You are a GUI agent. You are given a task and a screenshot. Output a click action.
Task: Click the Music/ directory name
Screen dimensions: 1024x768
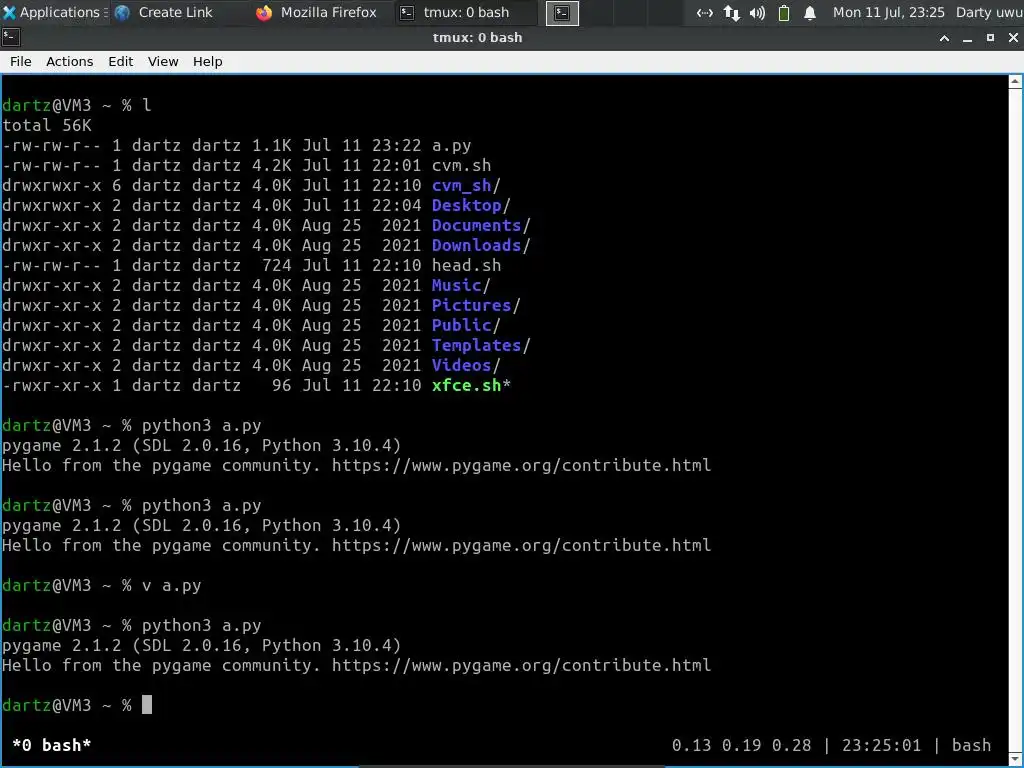pyautogui.click(x=461, y=285)
